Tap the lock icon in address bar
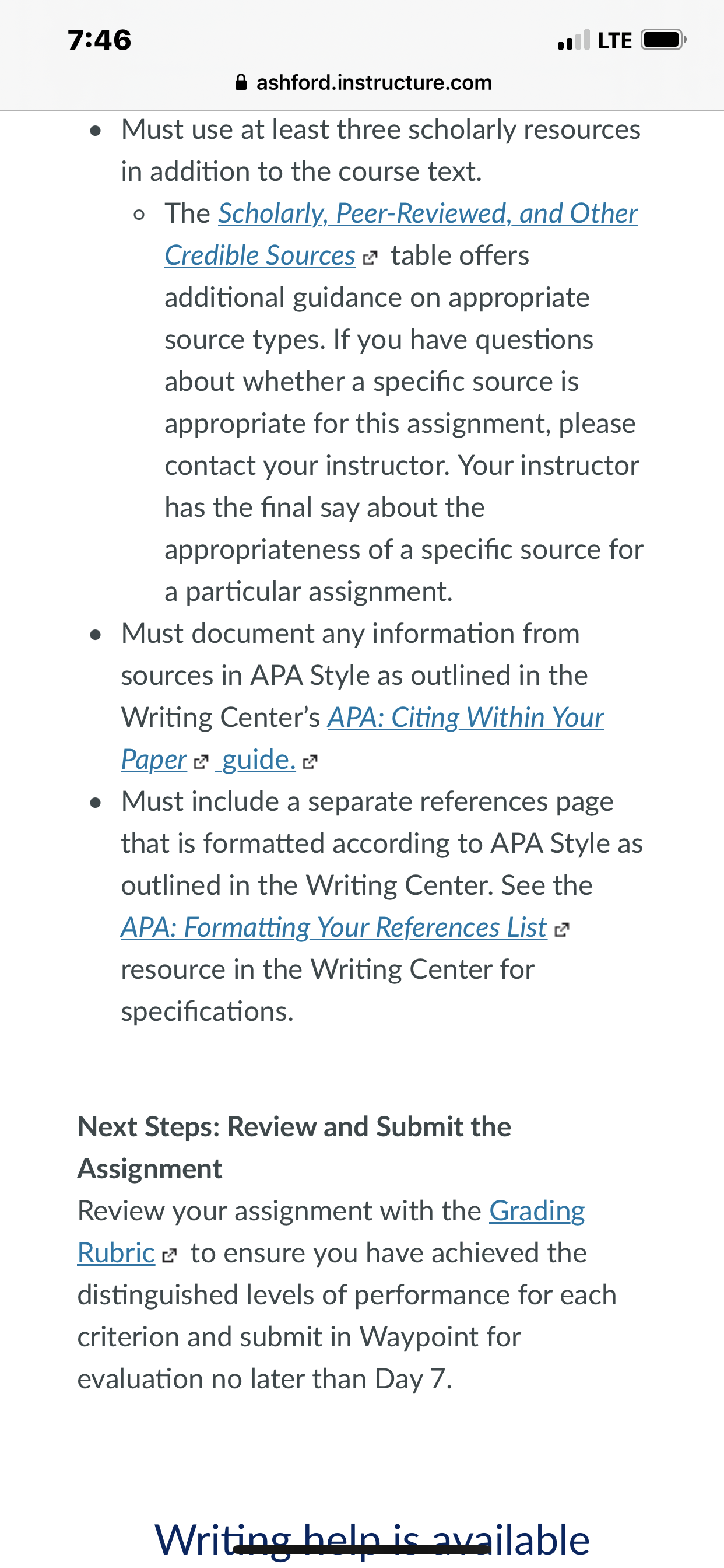Screen dimensions: 724x1568 [241, 82]
